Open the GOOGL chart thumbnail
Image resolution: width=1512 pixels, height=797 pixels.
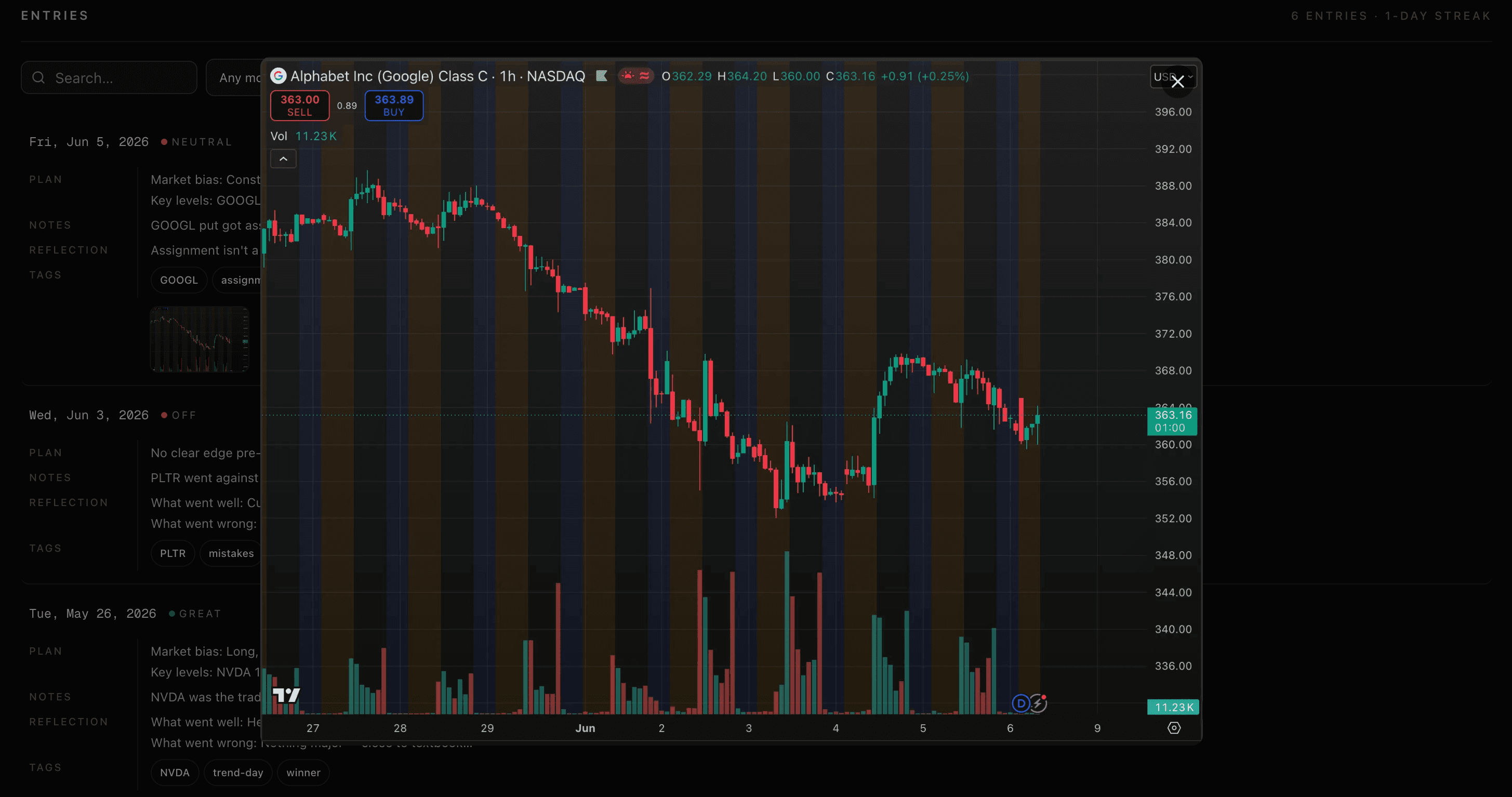click(200, 339)
